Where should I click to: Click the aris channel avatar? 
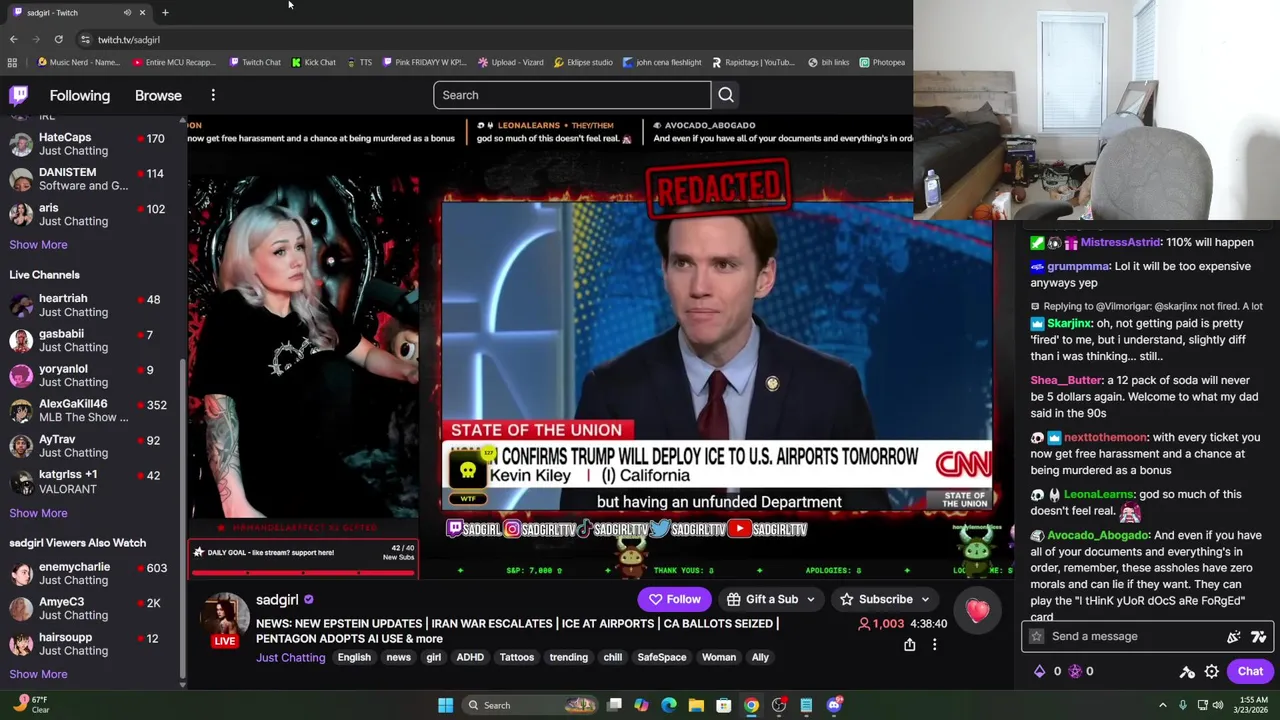20,214
